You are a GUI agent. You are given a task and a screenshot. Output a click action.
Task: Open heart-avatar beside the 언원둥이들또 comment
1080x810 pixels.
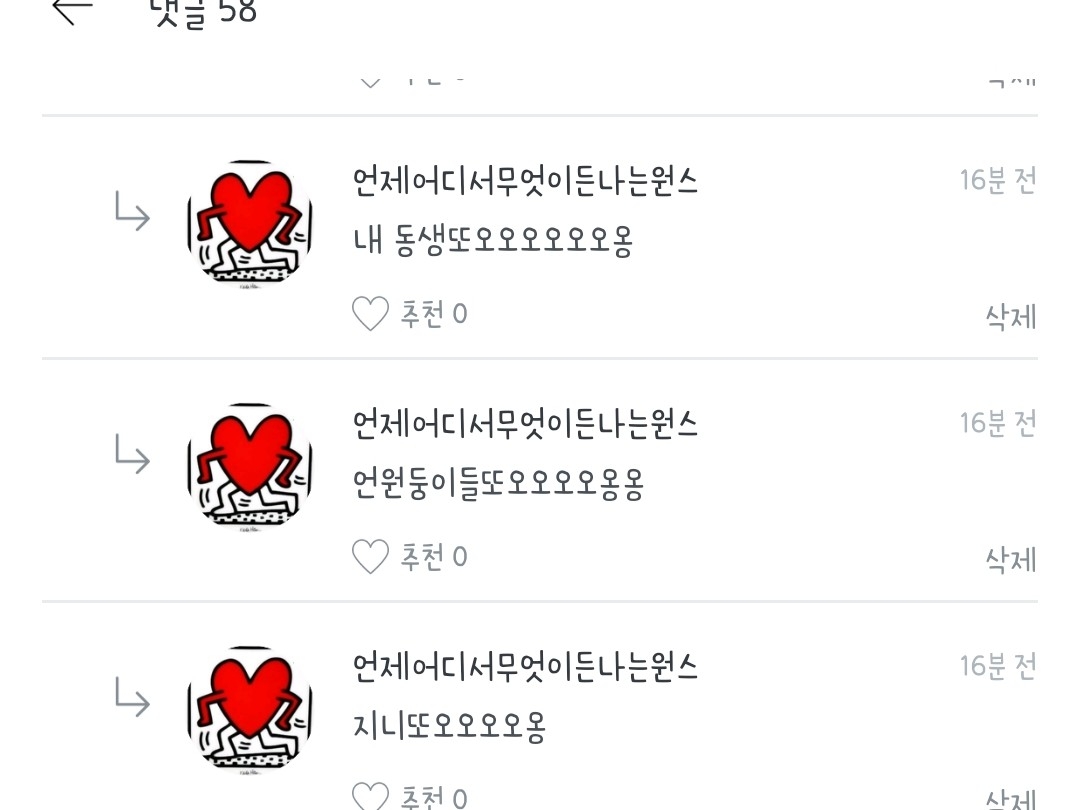coord(249,466)
